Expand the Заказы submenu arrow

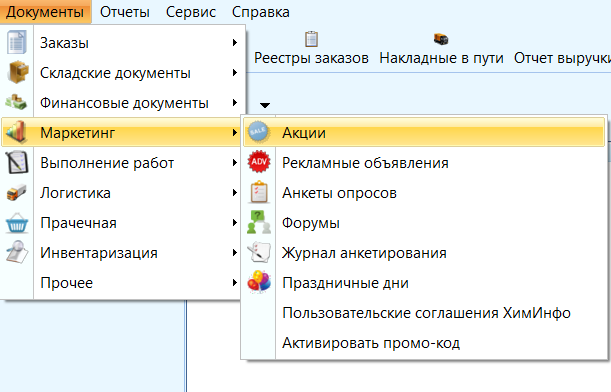[x=235, y=42]
